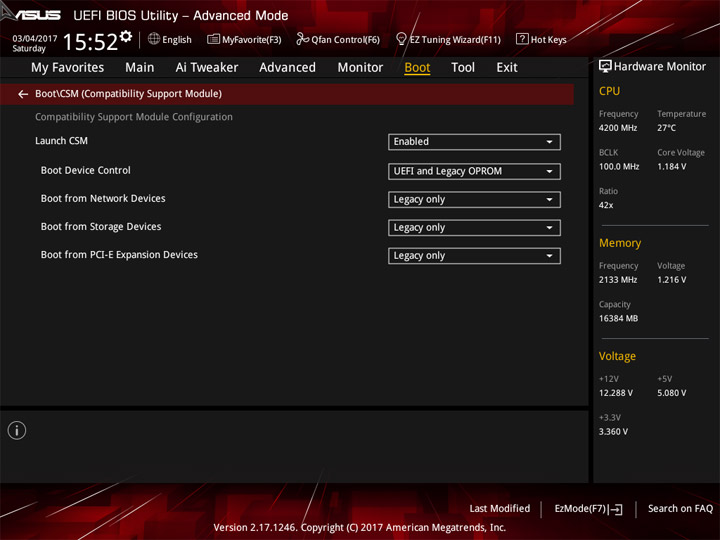Screen dimensions: 720x540
Task: Switch to the Monitor tab
Action: pyautogui.click(x=360, y=68)
